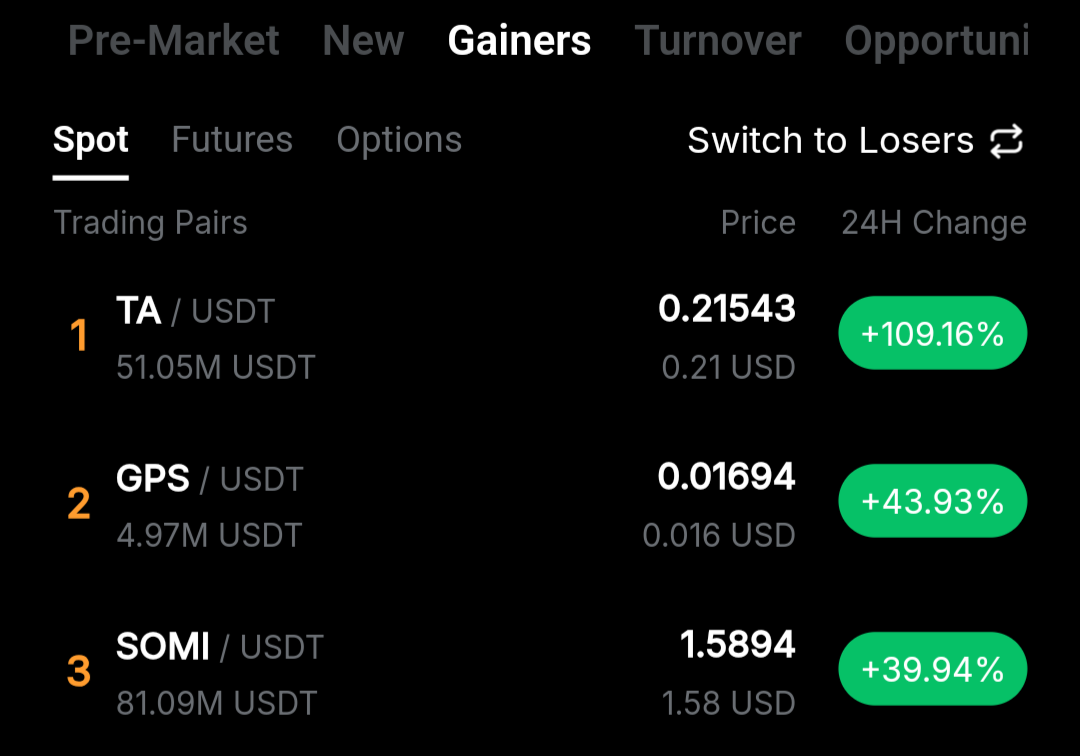Go to the Opportunities tab
This screenshot has height=756, width=1080.
[936, 41]
